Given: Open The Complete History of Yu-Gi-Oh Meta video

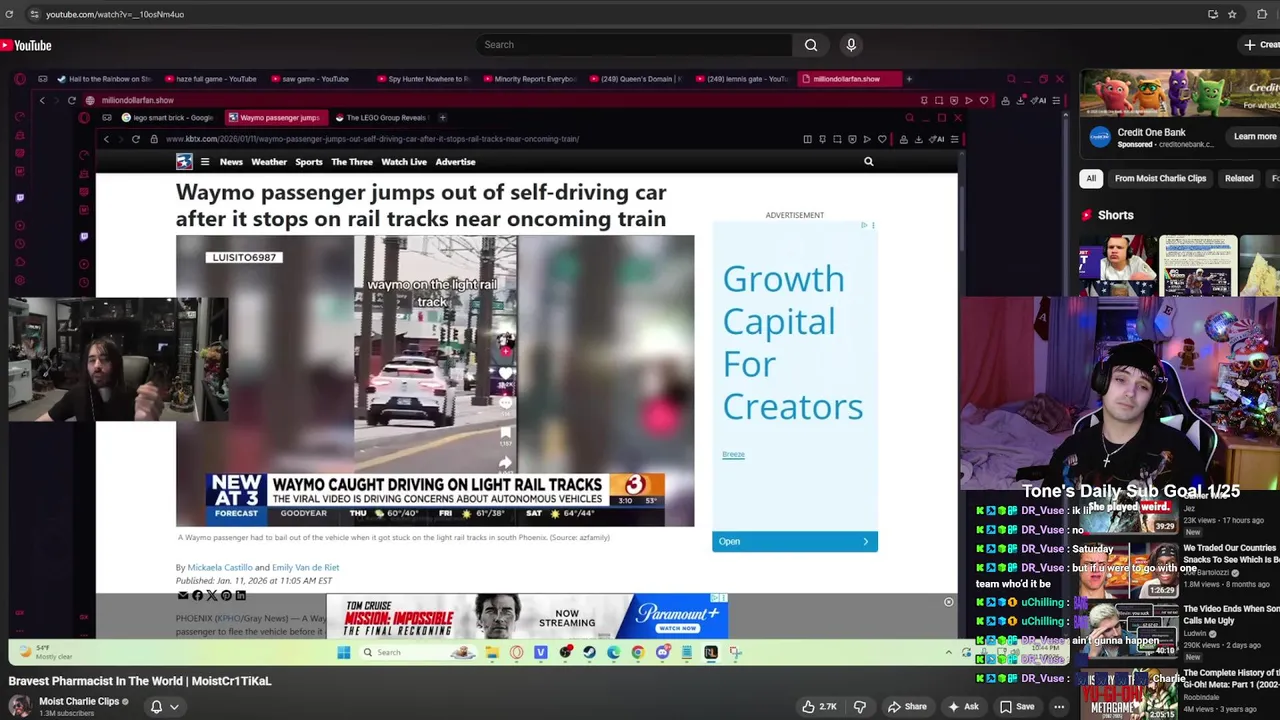Looking at the screenshot, I should point(1230,679).
